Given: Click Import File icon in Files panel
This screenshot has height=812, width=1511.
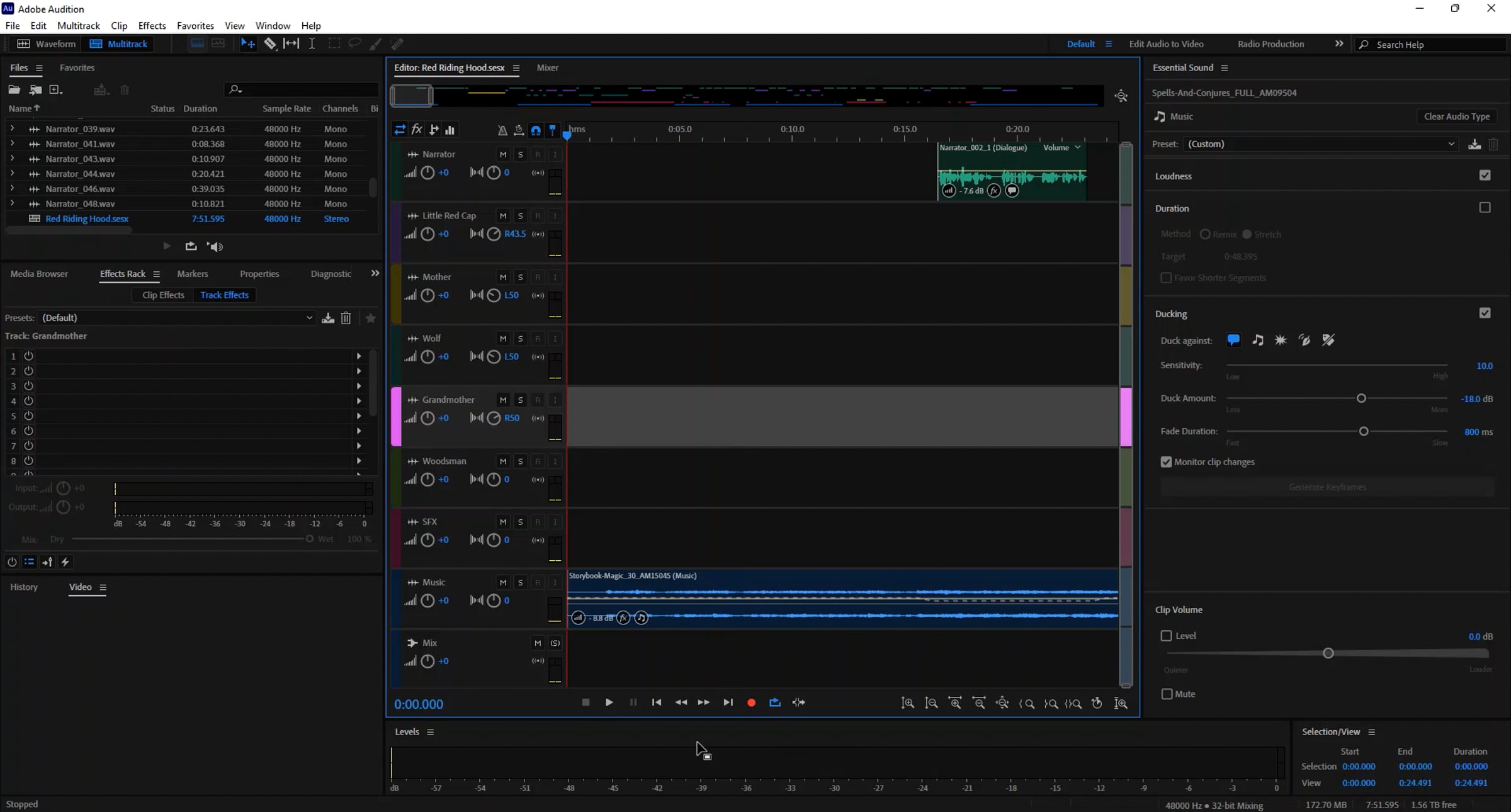Looking at the screenshot, I should [x=35, y=90].
